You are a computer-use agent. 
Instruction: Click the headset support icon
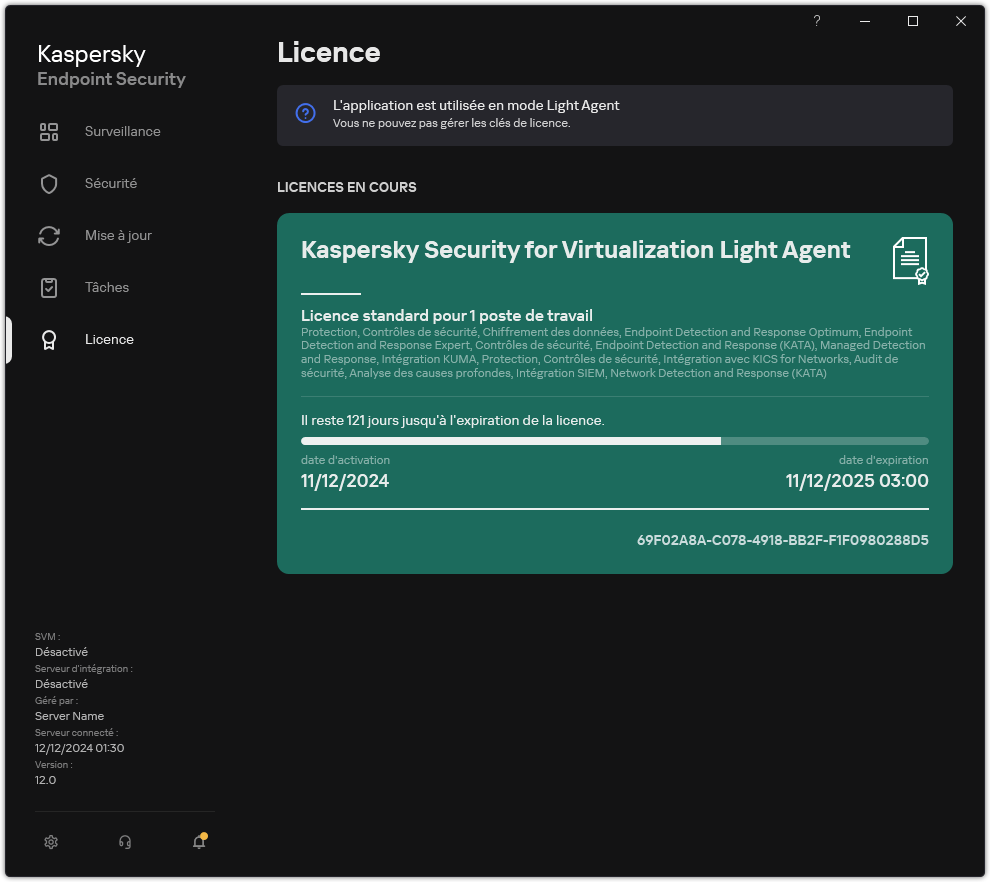tap(125, 842)
